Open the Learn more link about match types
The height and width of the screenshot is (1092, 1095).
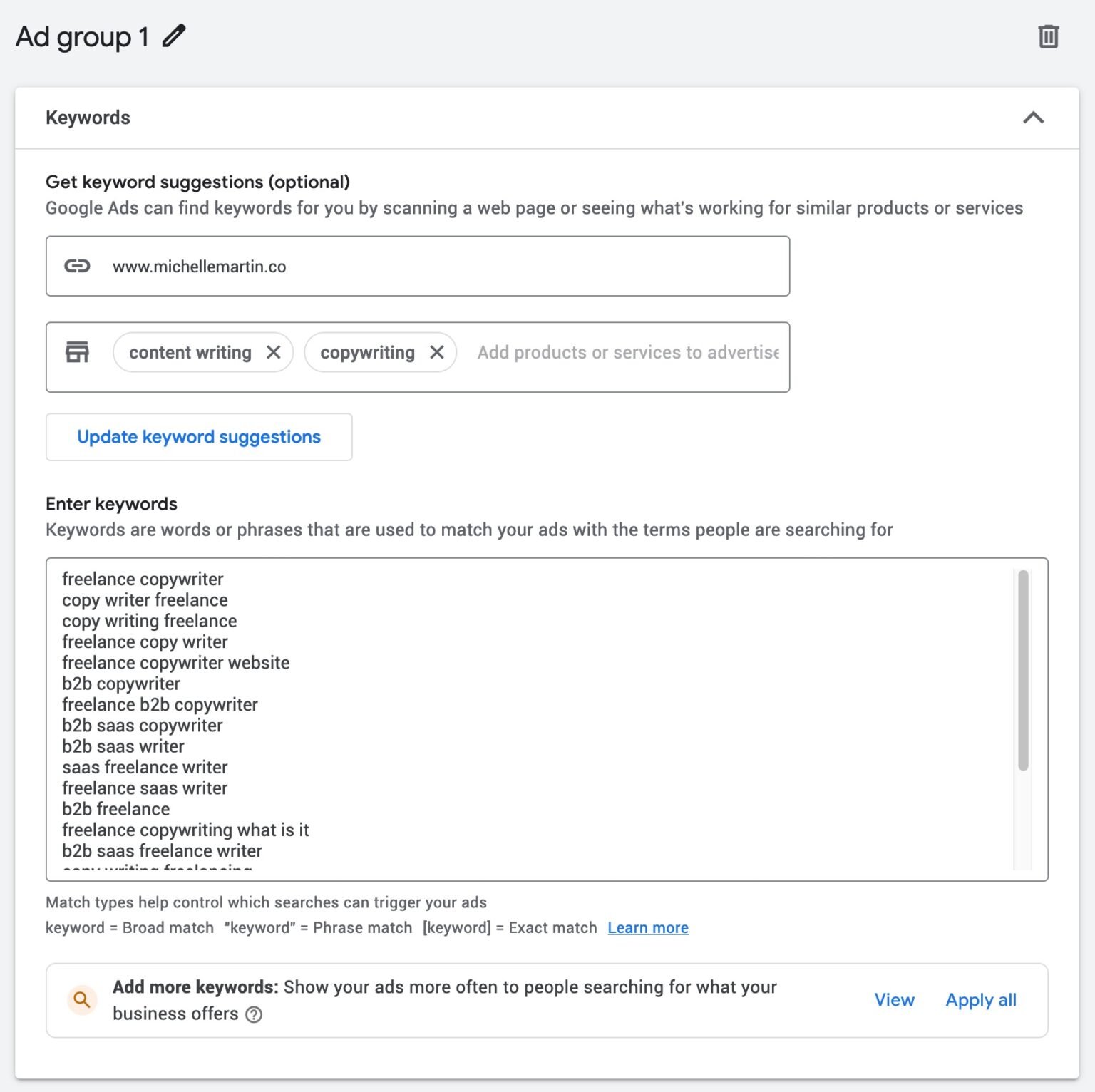coord(647,927)
